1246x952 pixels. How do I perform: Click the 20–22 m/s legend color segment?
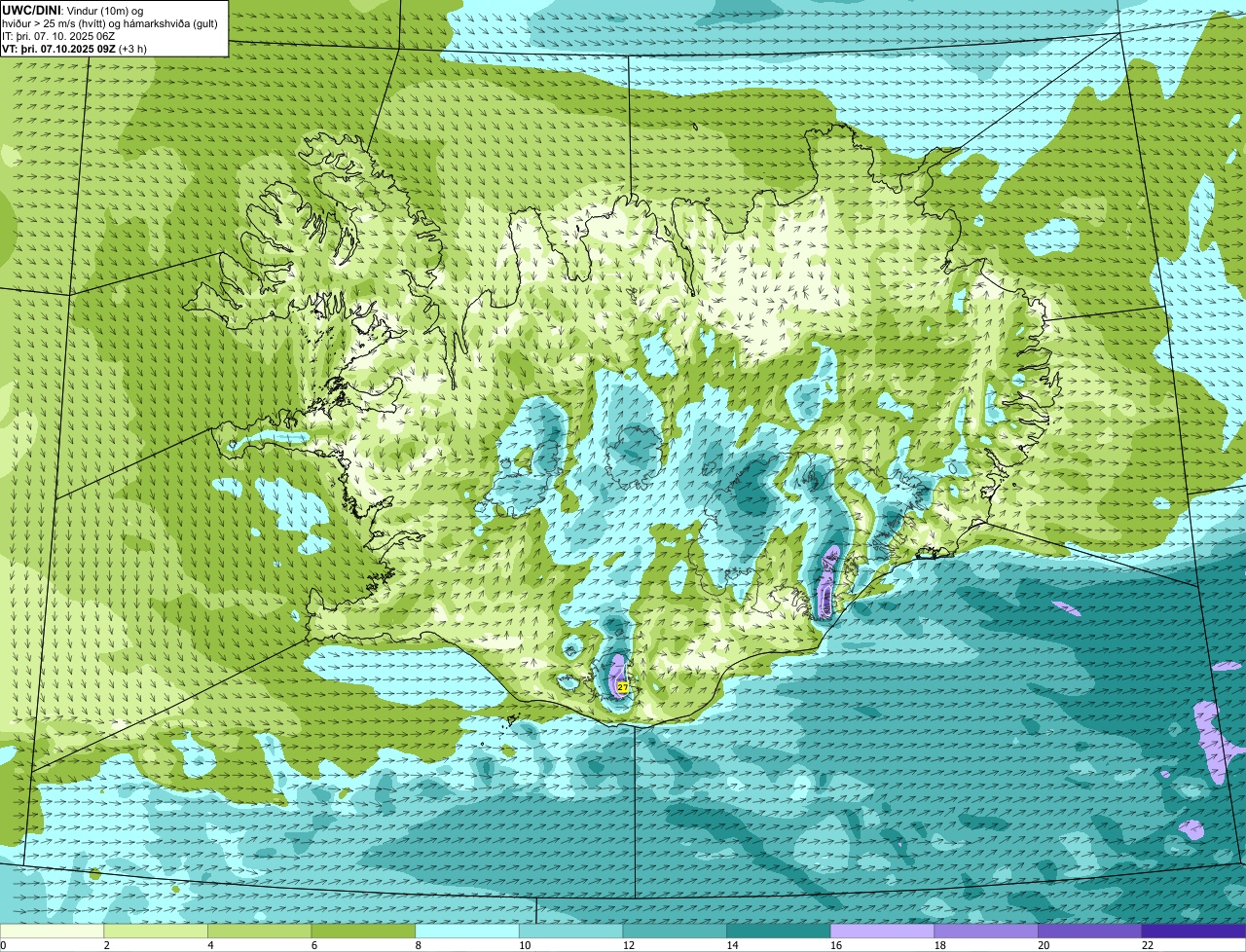[1090, 931]
